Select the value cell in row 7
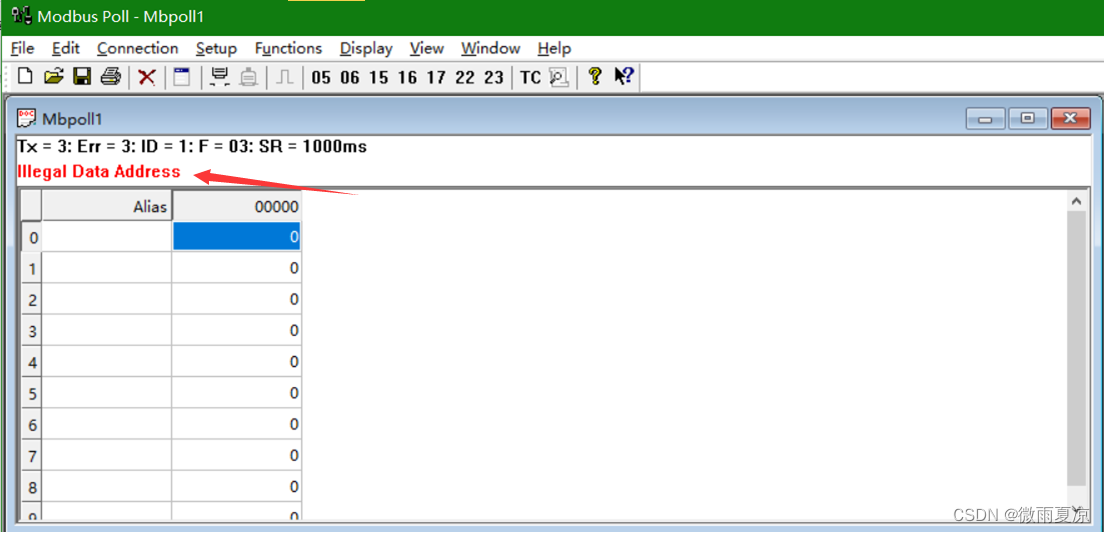 [x=237, y=455]
